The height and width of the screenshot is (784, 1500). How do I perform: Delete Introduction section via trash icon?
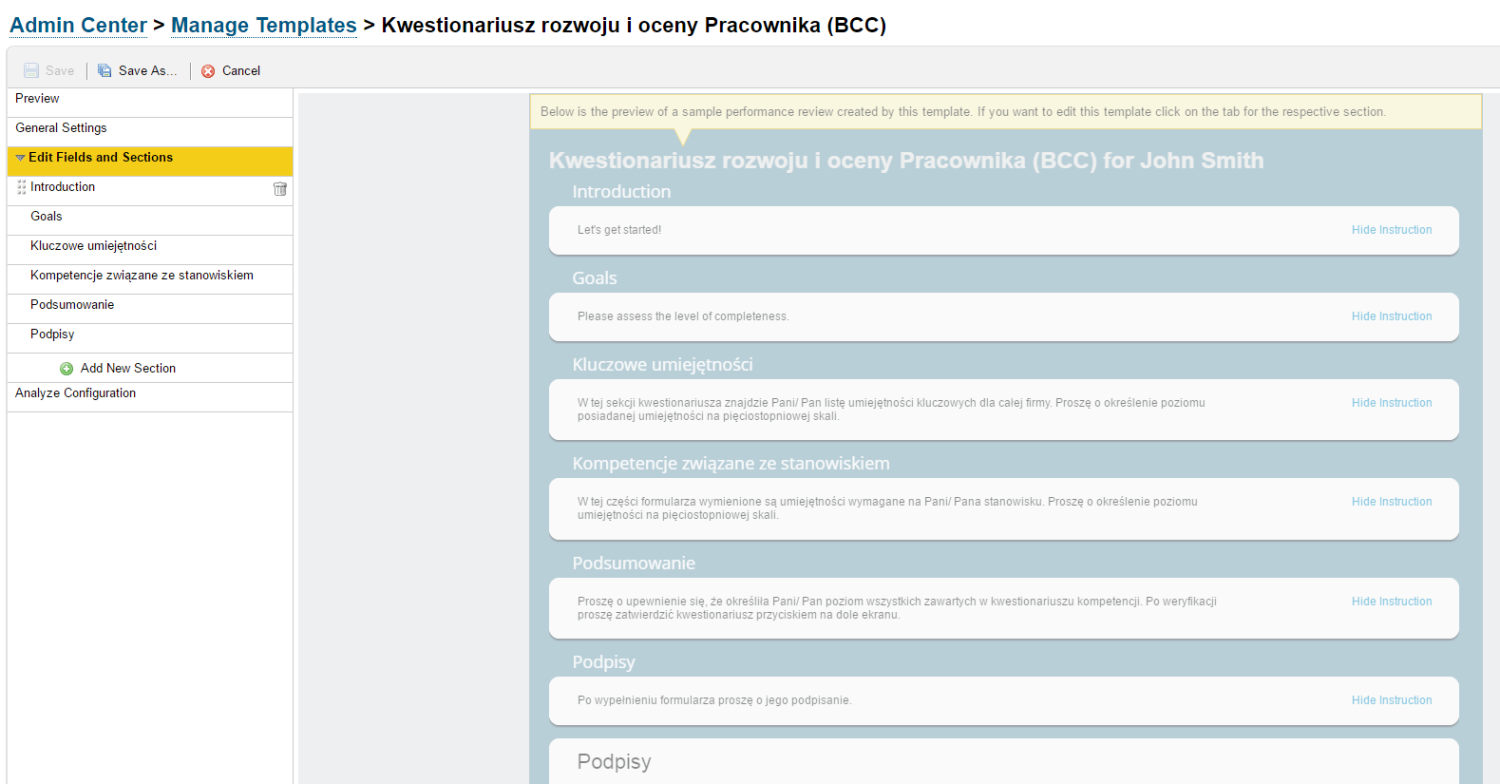click(279, 188)
